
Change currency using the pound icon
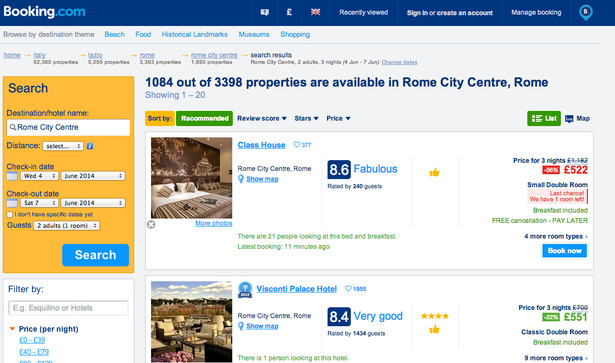289,12
